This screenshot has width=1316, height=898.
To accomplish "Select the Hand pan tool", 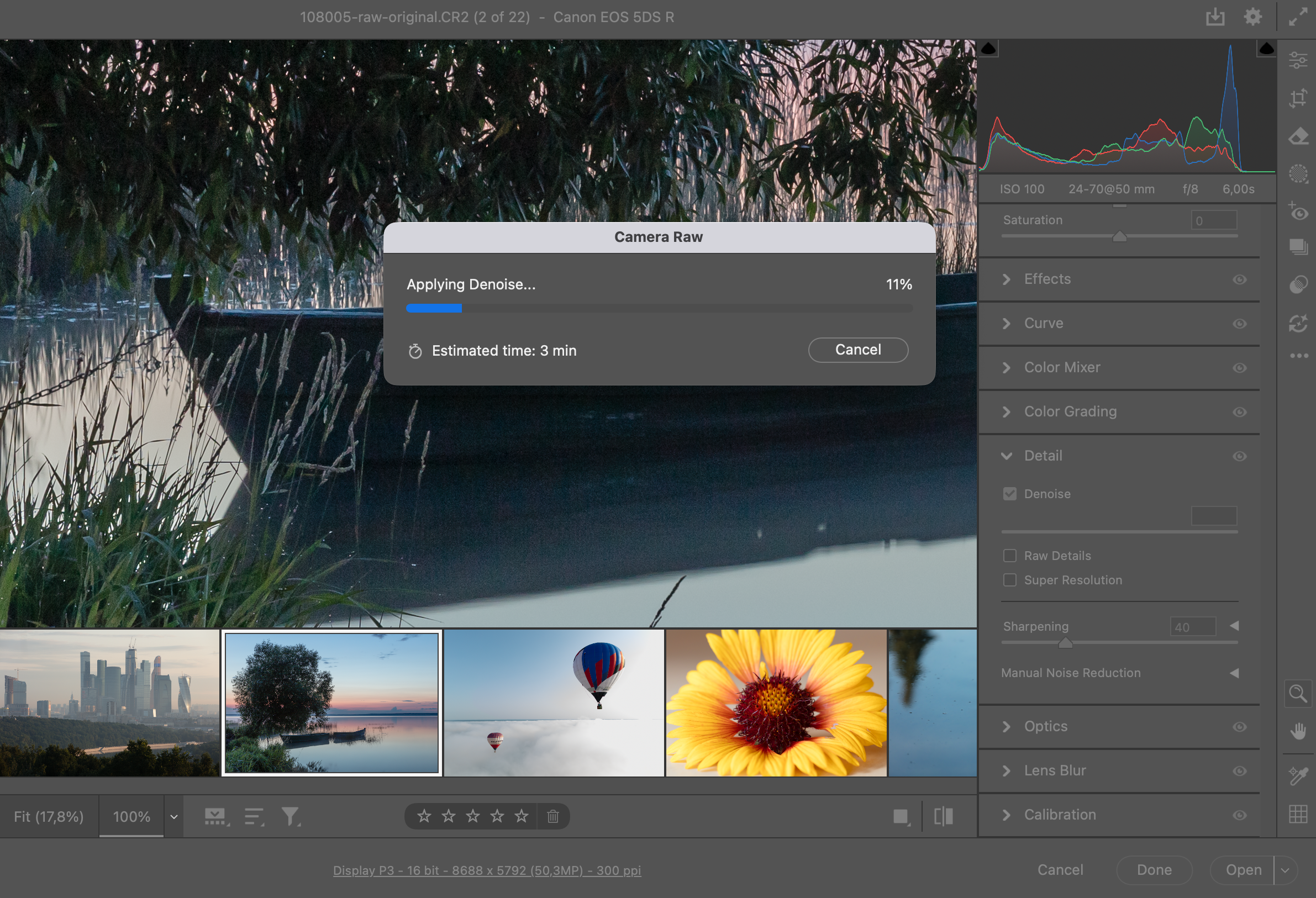I will [x=1298, y=731].
